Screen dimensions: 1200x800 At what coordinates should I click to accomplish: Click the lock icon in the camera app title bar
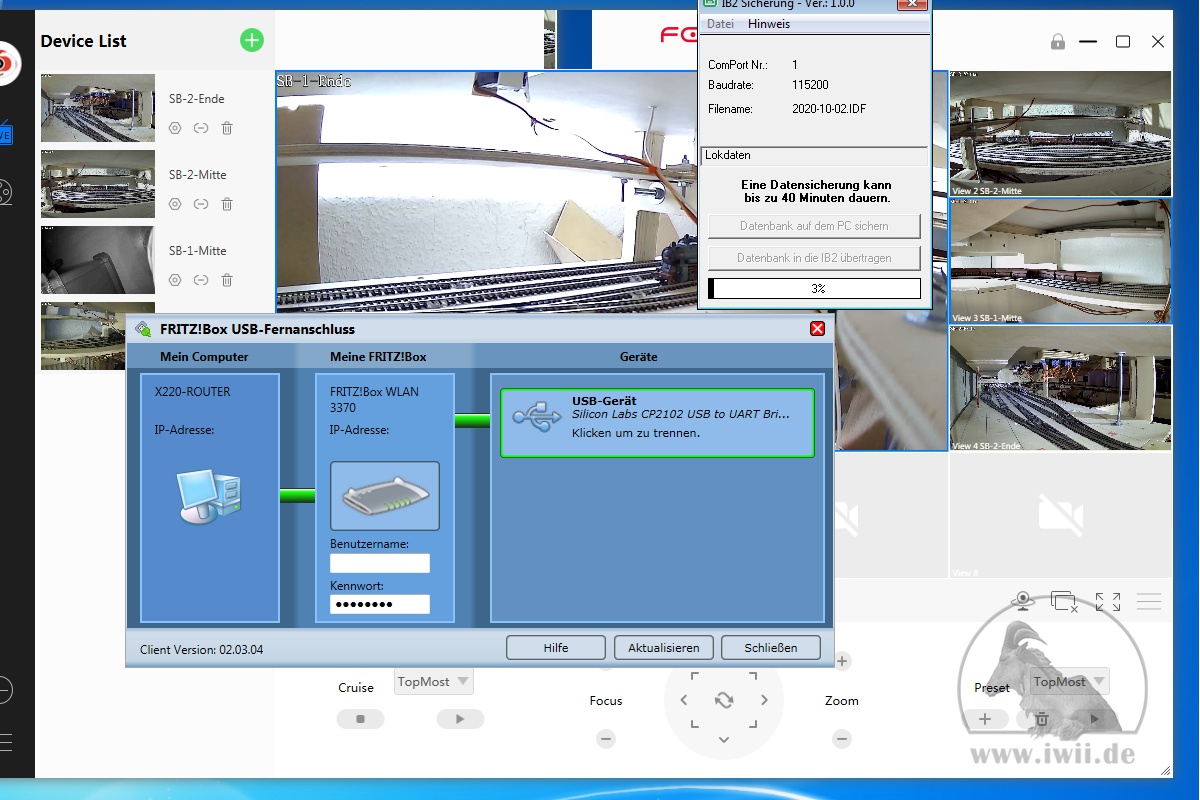[1058, 42]
